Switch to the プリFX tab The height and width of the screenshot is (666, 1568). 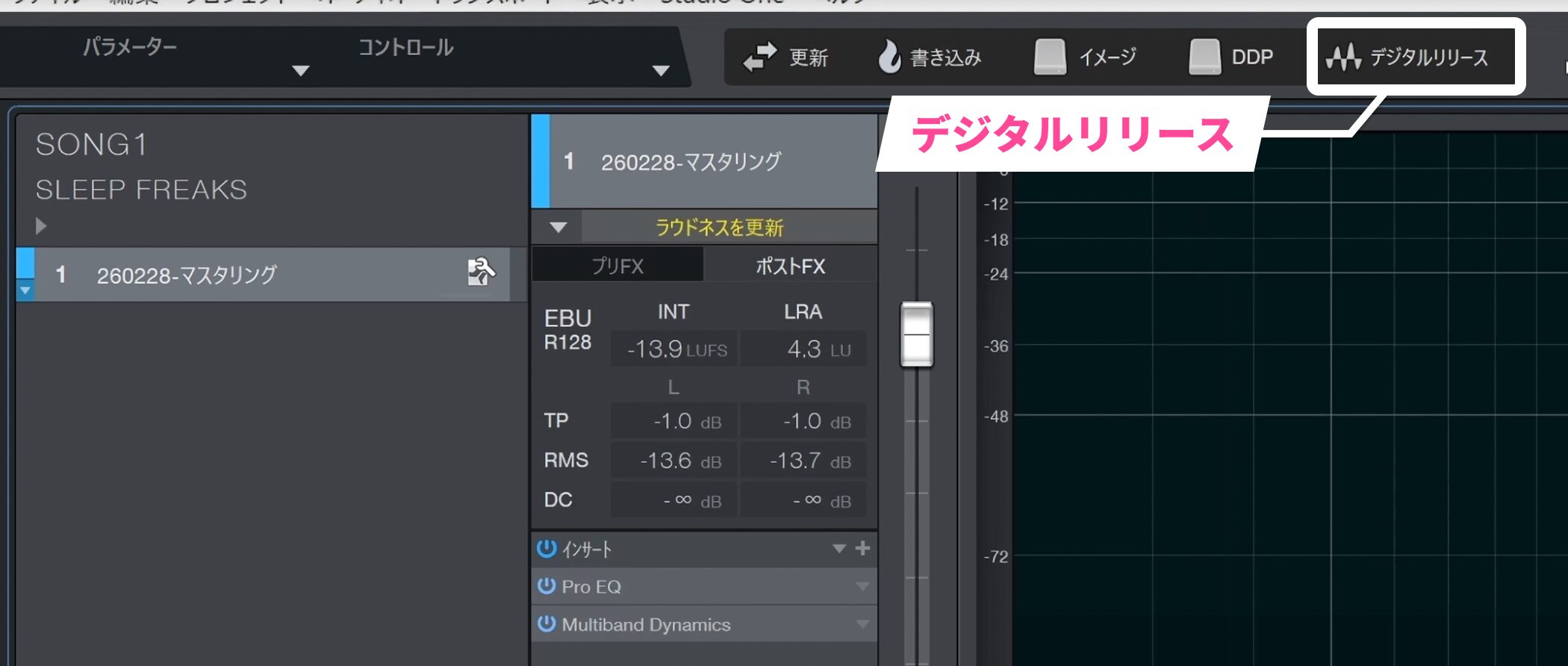tap(617, 266)
